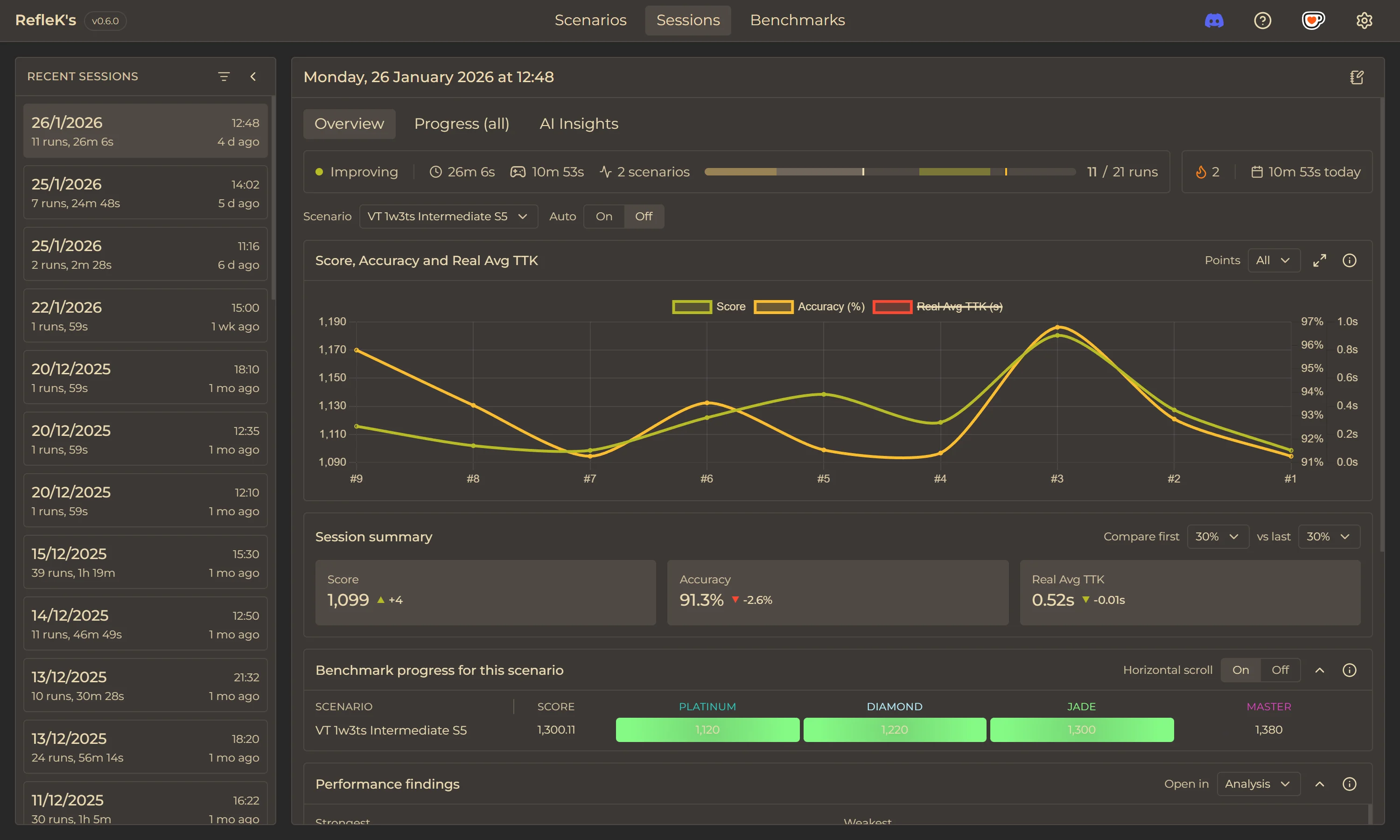Disable horizontal scroll for benchmark progress
The width and height of the screenshot is (1400, 840).
click(x=1281, y=670)
